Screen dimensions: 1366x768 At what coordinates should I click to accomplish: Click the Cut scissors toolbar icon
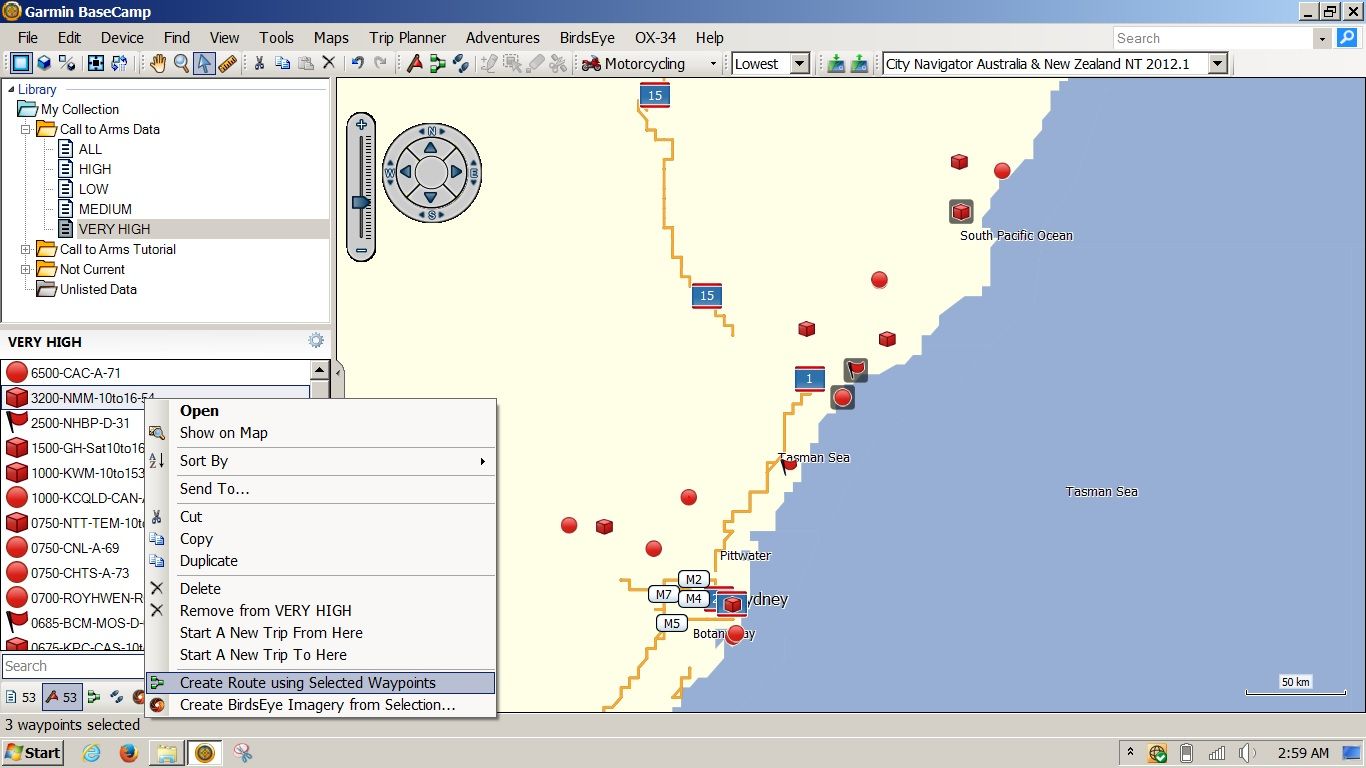(259, 63)
